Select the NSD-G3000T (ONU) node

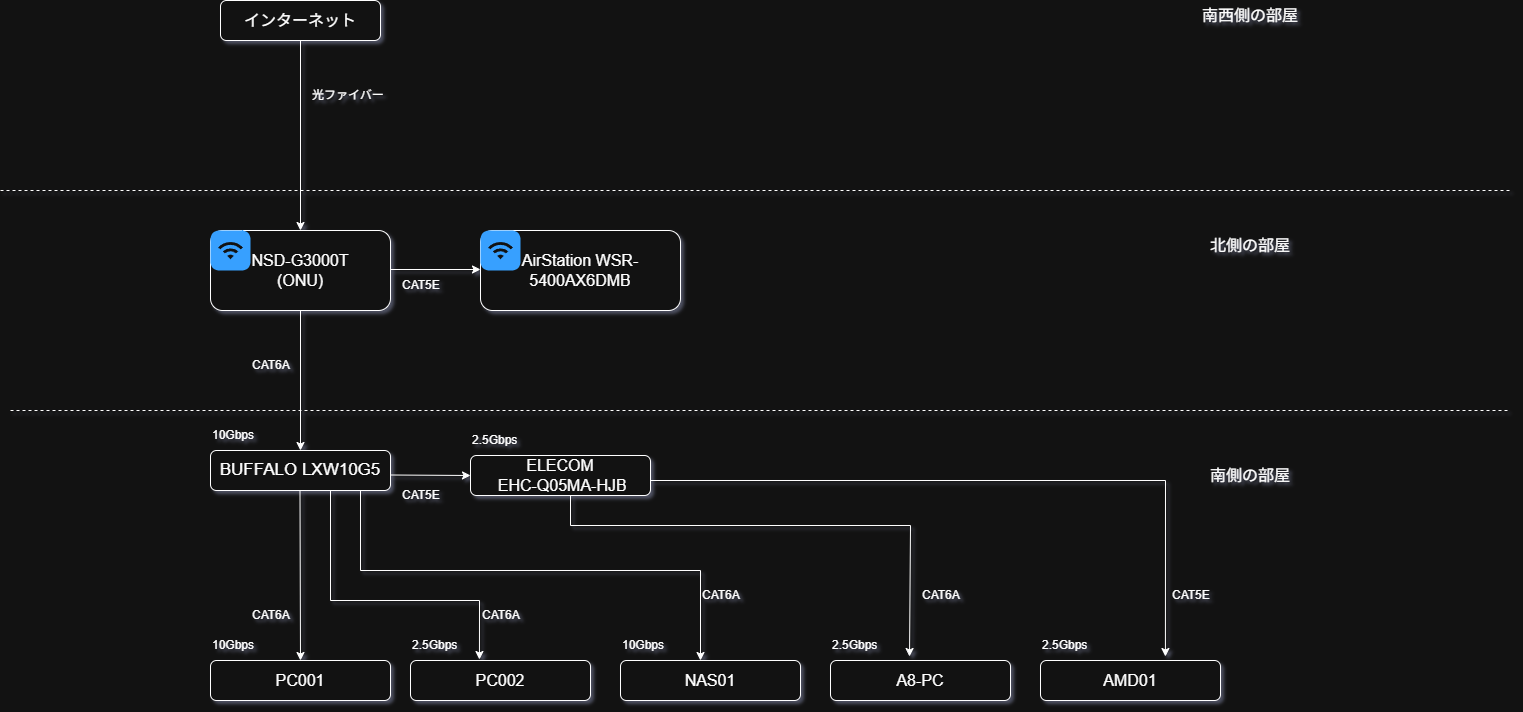pos(300,270)
